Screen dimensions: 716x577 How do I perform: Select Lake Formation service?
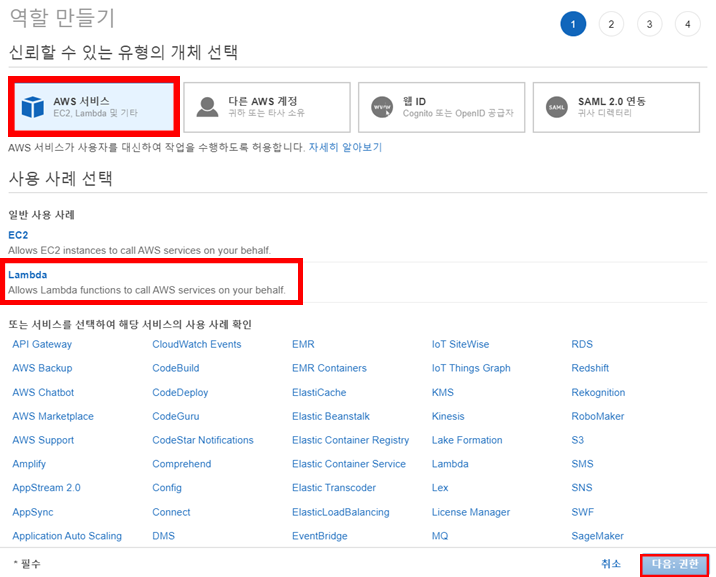[x=467, y=440]
